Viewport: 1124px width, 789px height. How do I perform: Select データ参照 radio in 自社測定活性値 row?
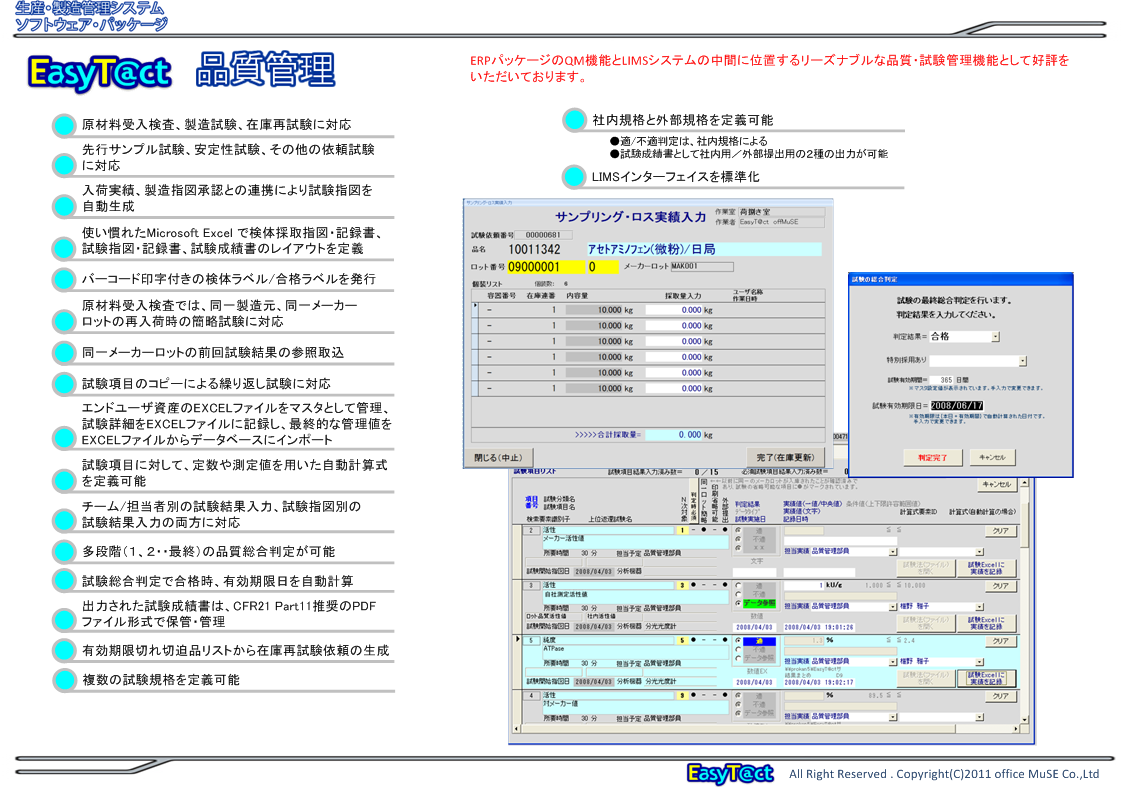(x=738, y=603)
